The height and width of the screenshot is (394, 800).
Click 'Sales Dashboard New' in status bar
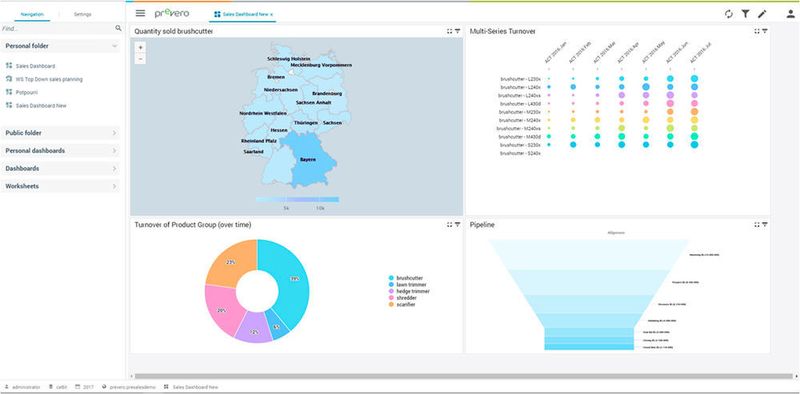tap(195, 387)
